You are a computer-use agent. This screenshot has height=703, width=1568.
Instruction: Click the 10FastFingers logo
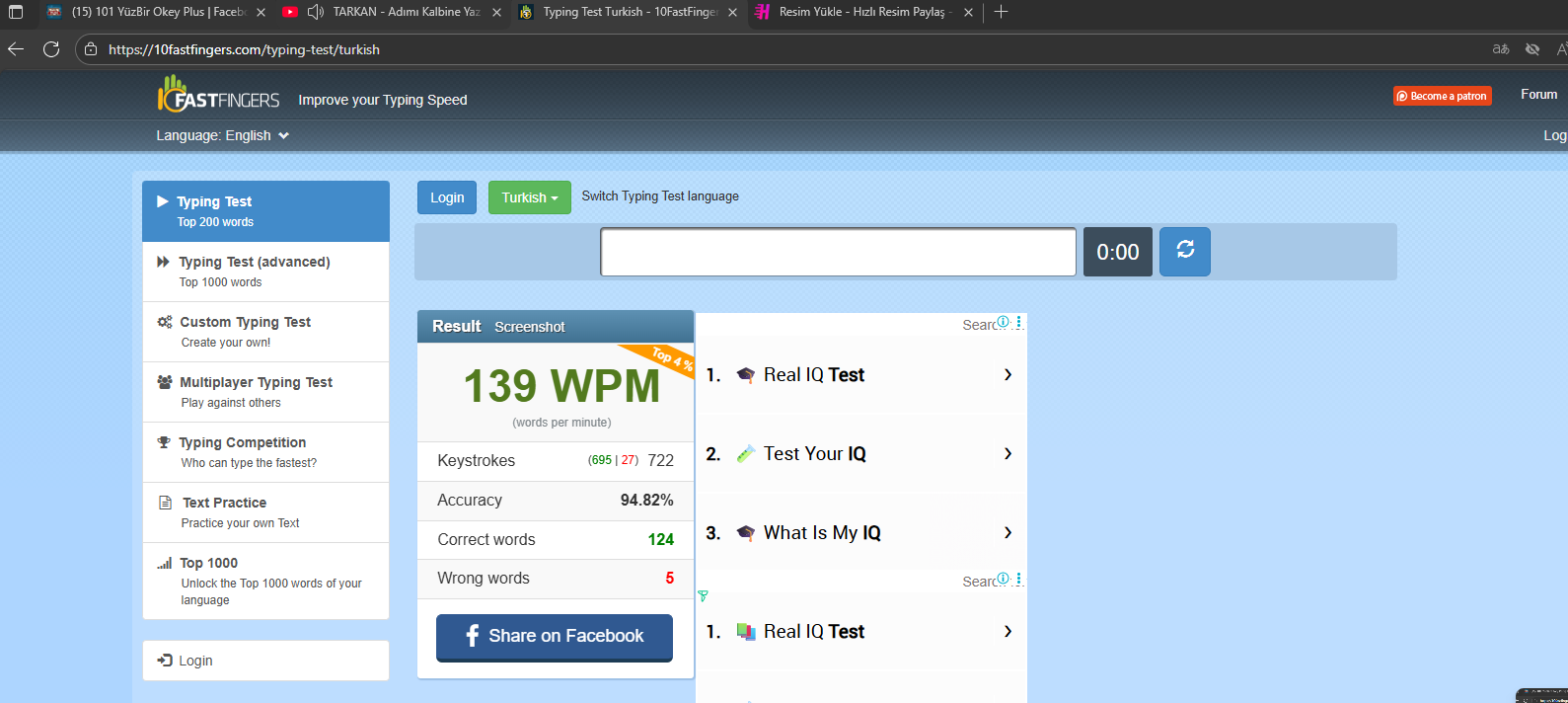pos(218,95)
